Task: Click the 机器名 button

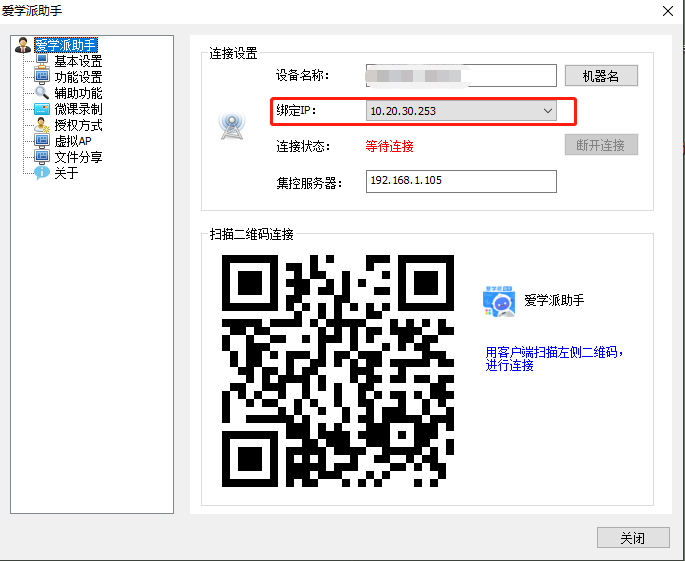Action: (x=601, y=76)
